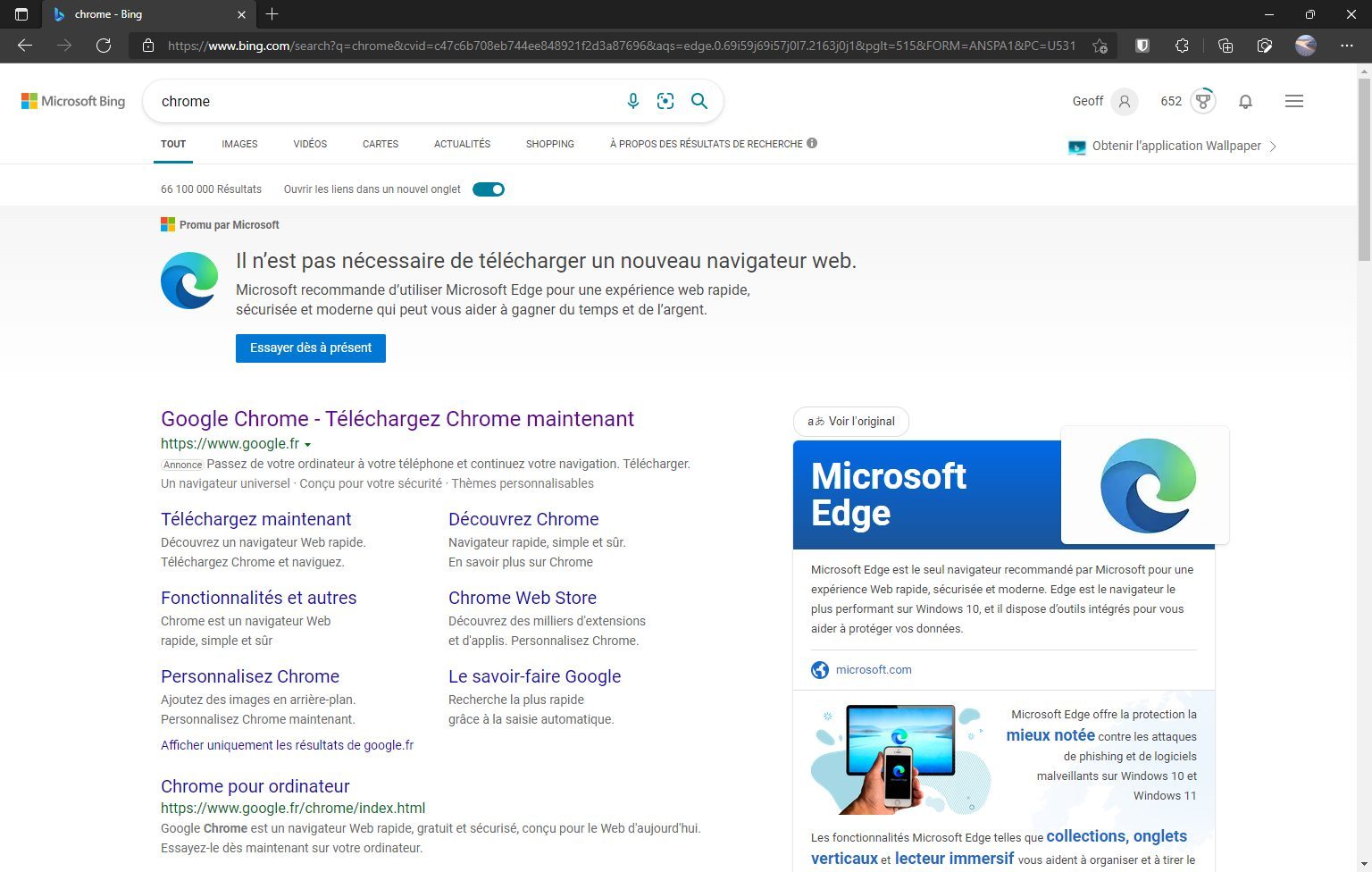Click the lecteur immersif link

[954, 859]
